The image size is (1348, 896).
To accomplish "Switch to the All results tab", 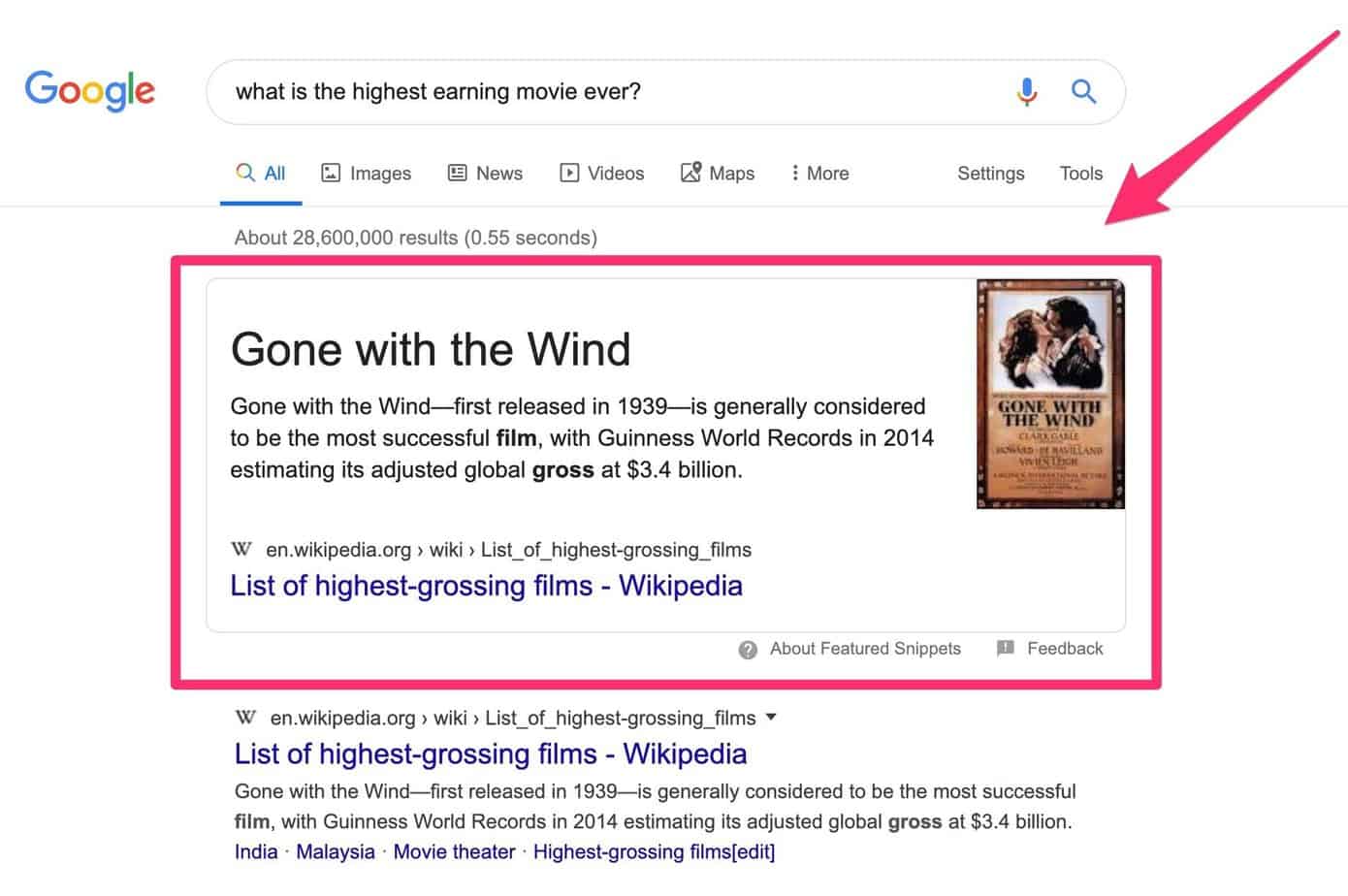I will pos(260,172).
